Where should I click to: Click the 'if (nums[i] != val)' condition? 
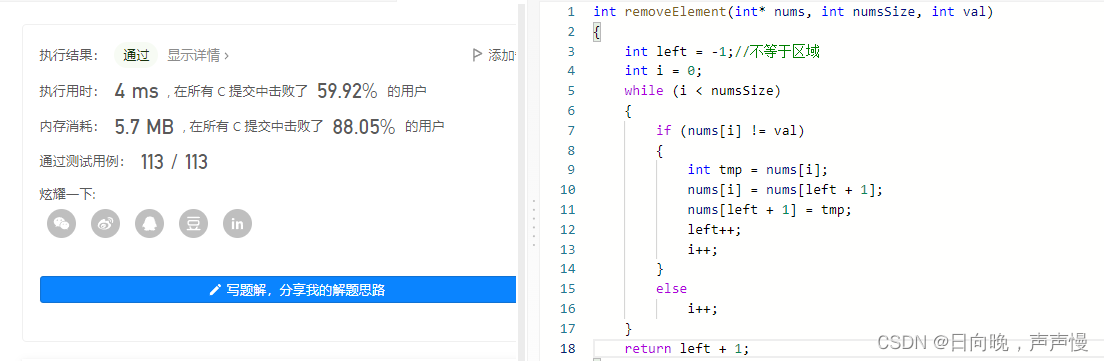pyautogui.click(x=730, y=130)
